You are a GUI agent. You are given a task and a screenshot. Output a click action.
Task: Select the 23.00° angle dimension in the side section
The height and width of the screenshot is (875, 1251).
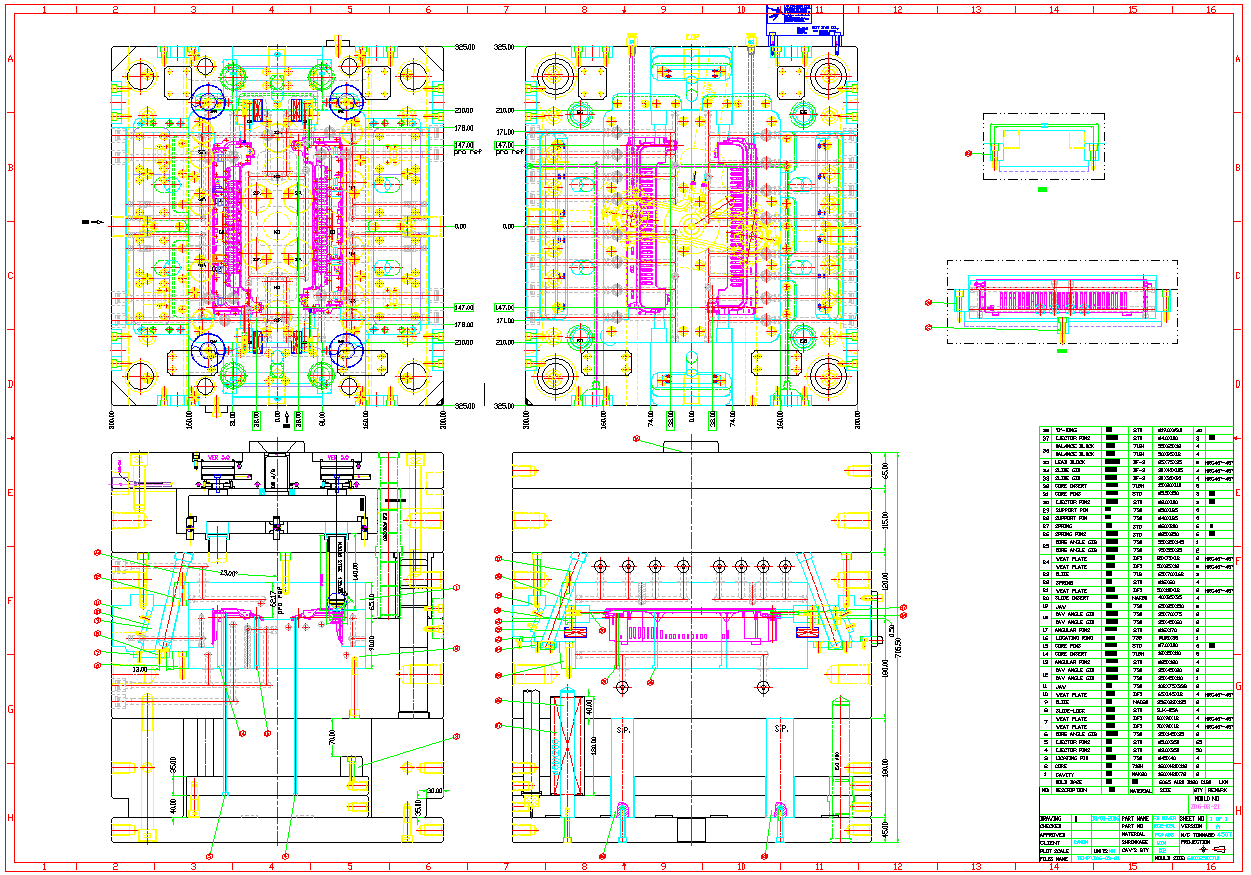coord(231,573)
